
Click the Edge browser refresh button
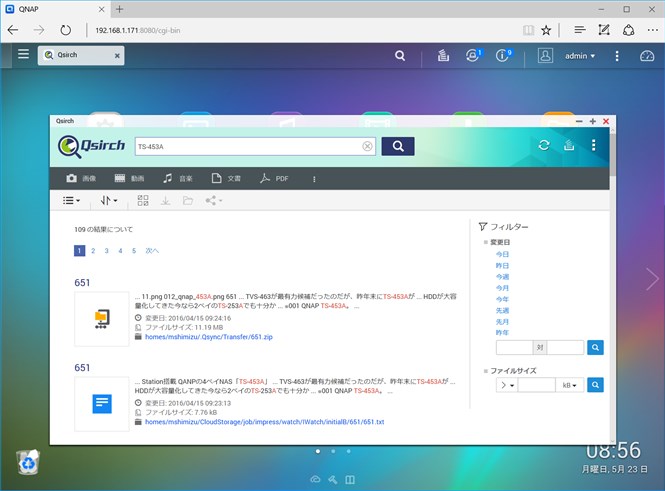coord(65,30)
